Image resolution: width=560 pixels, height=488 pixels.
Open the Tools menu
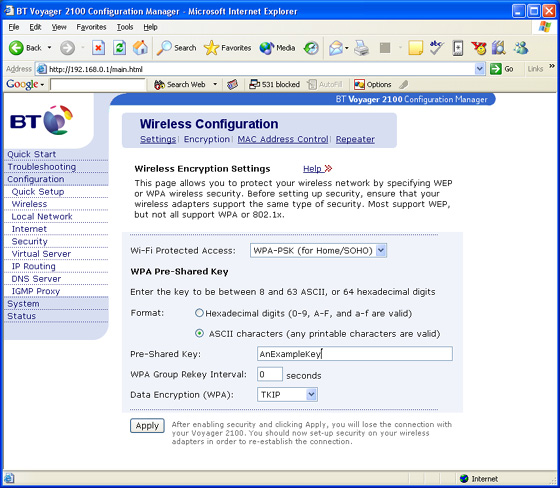coord(125,27)
